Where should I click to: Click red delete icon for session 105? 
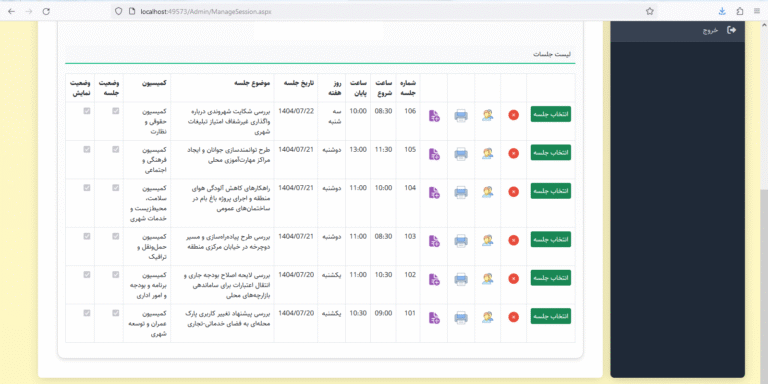pyautogui.click(x=513, y=153)
